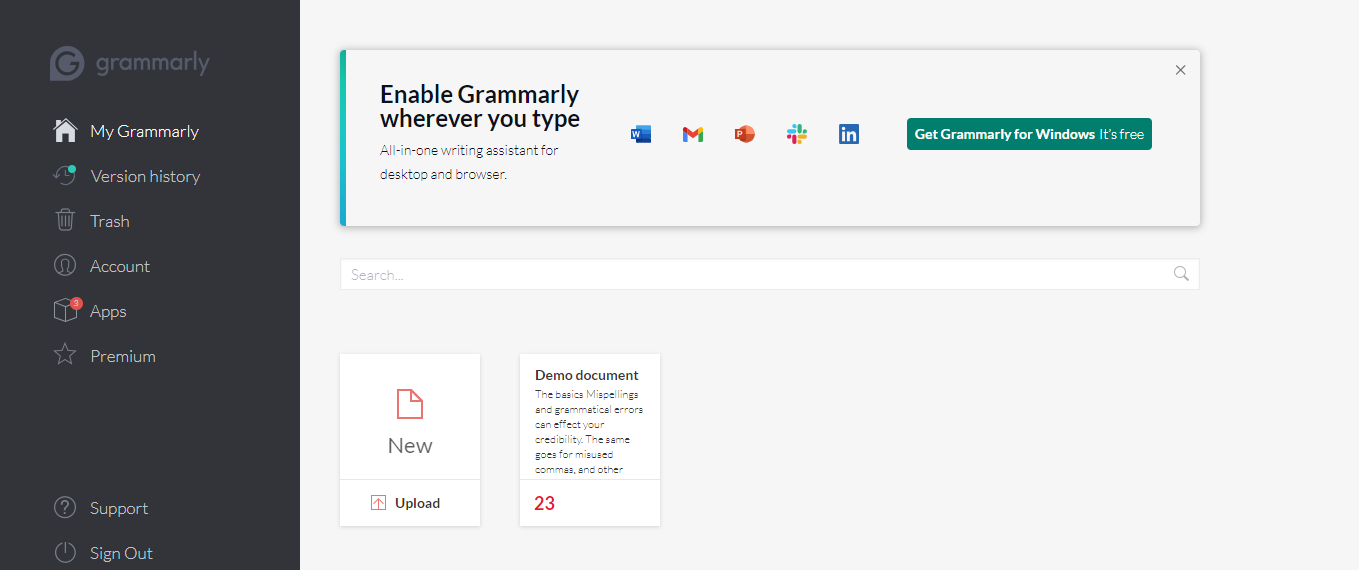Image resolution: width=1359 pixels, height=570 pixels.
Task: Click the upload arrow icon
Action: point(378,503)
